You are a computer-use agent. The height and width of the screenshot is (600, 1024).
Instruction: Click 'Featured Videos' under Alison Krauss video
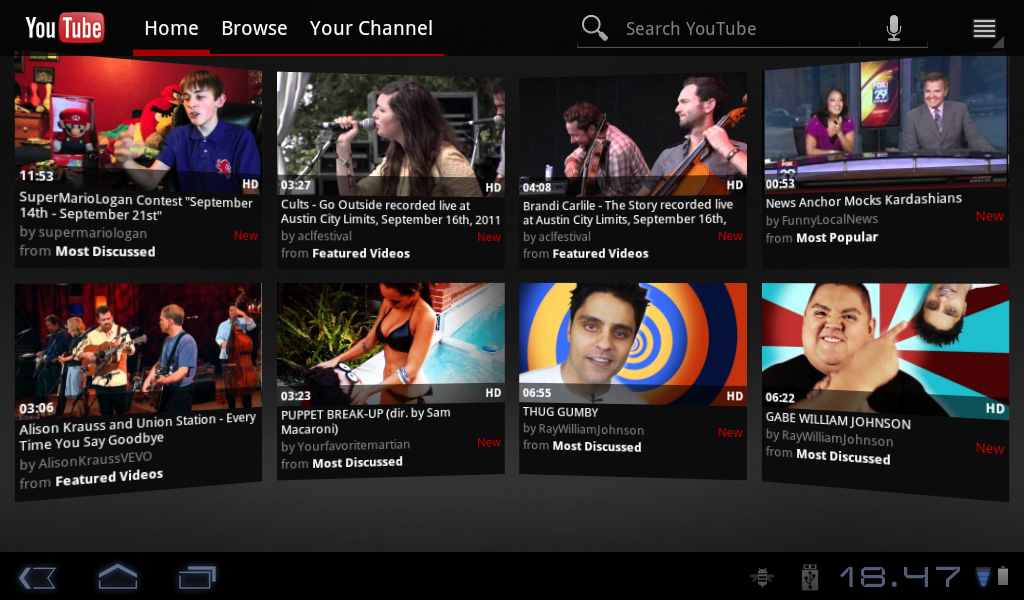coord(109,478)
